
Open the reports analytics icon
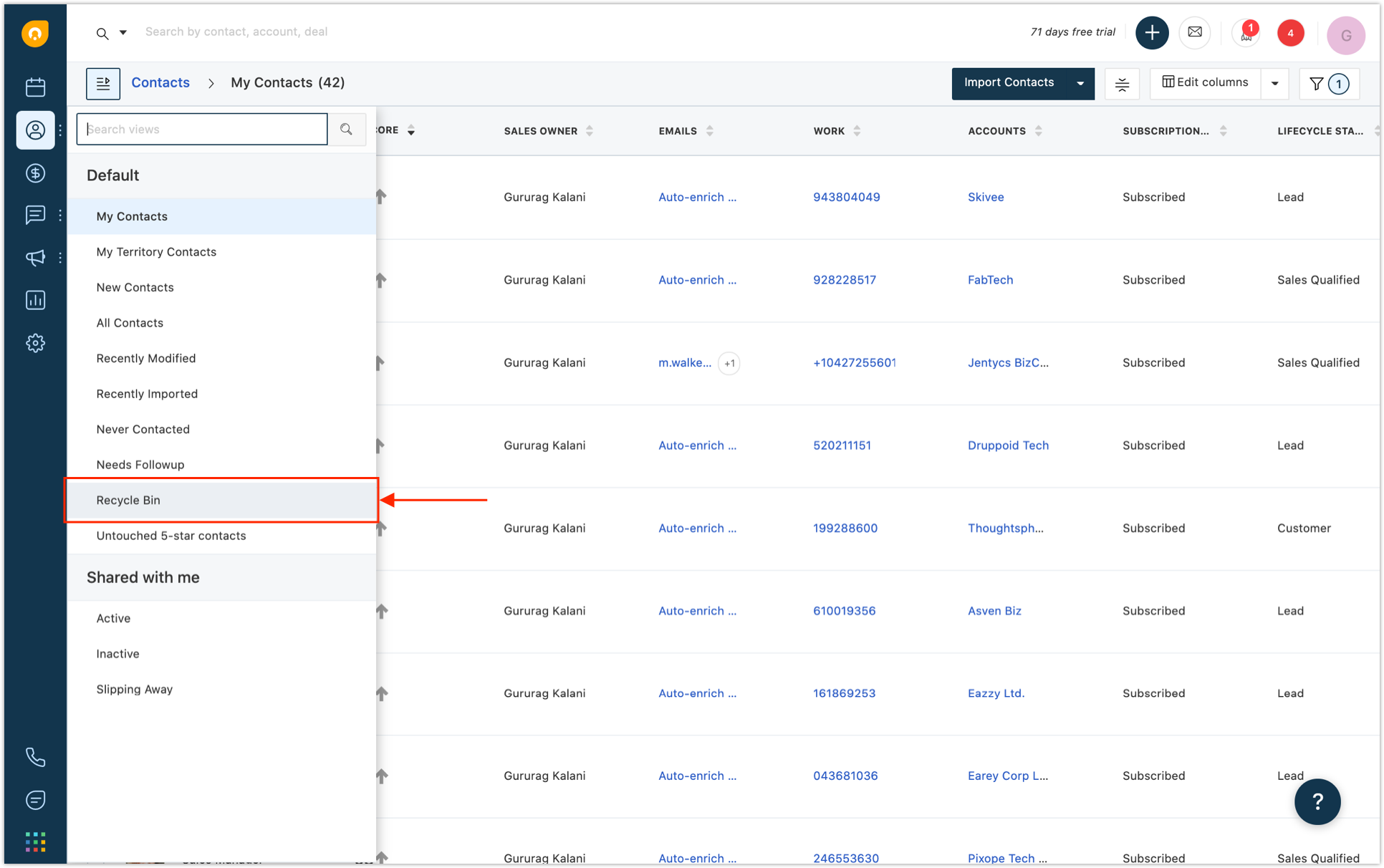35,300
